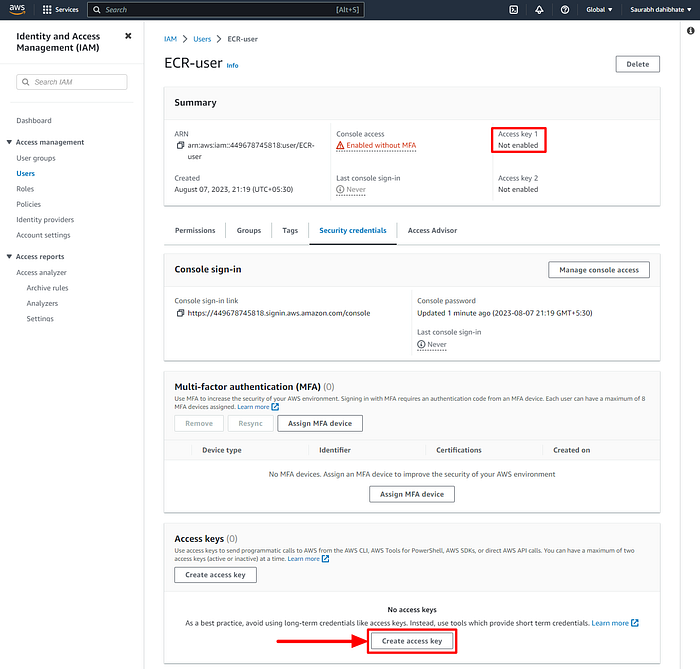The image size is (700, 669).
Task: Click the Resync MFA button
Action: (250, 423)
